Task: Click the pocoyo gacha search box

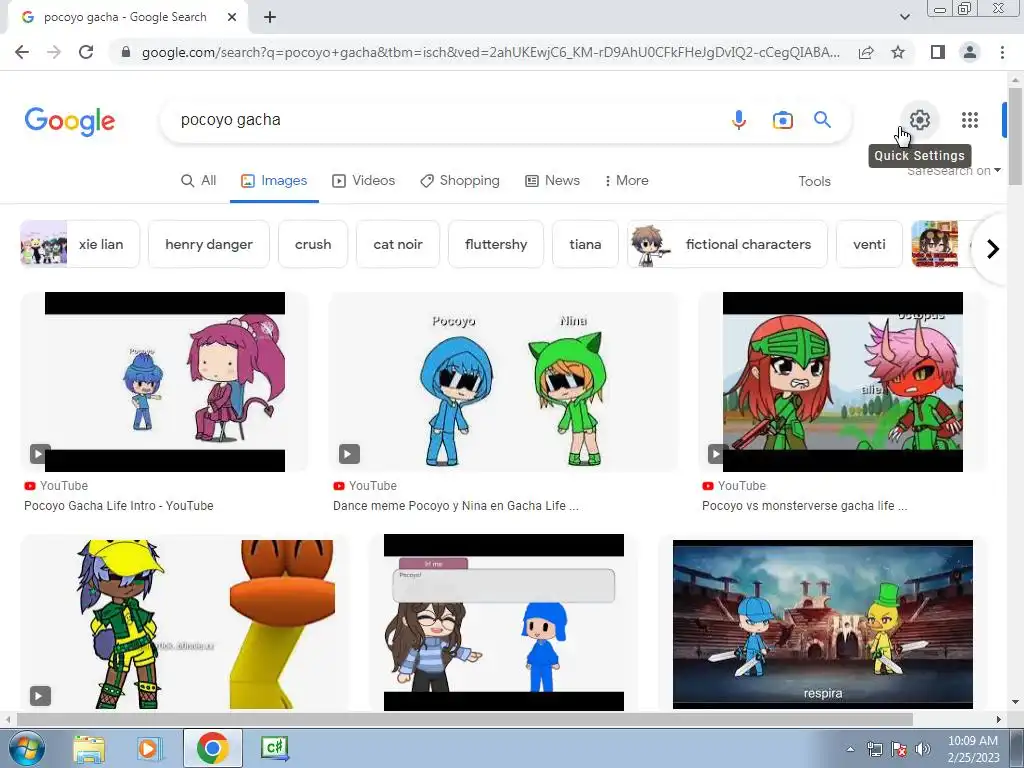Action: point(444,120)
